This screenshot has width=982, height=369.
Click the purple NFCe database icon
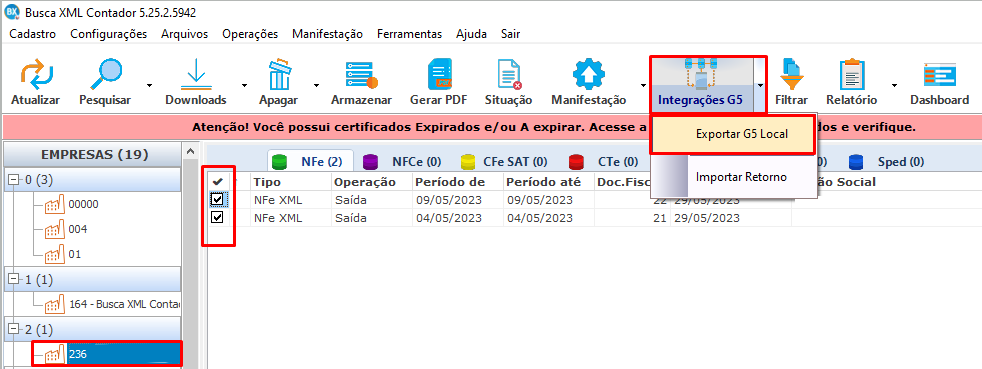[372, 162]
